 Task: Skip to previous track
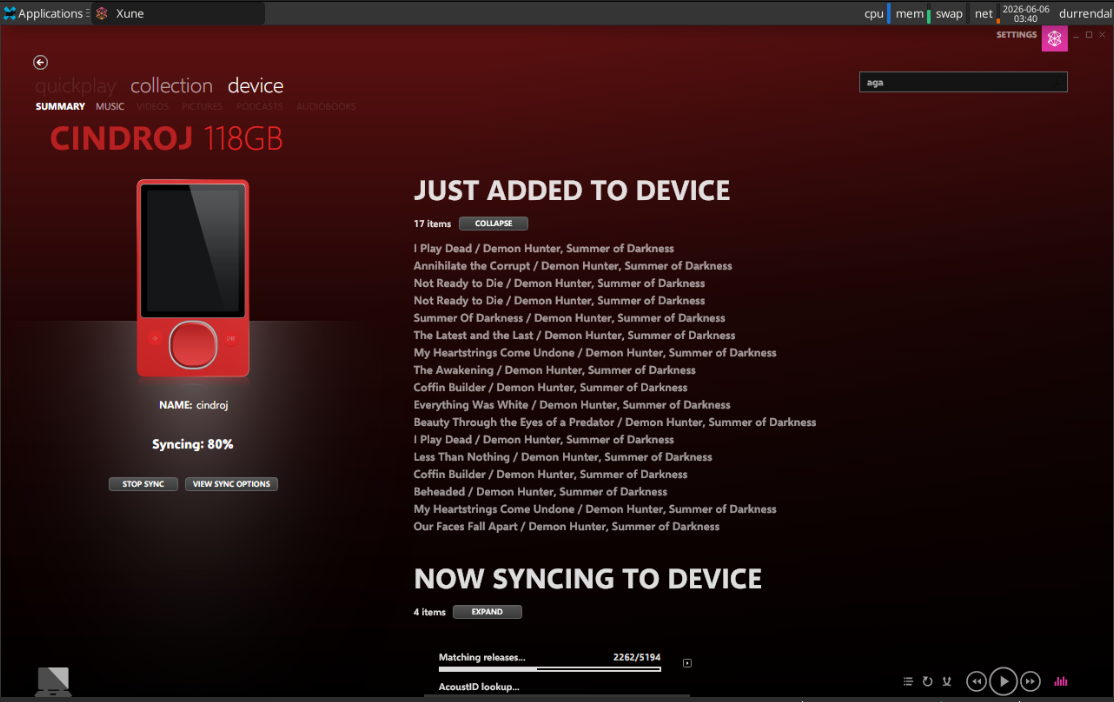click(976, 681)
